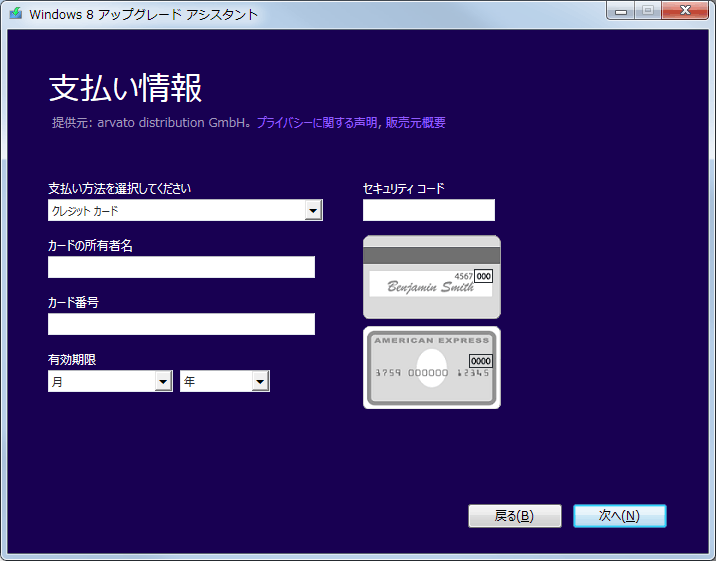Click the Windows 8 Upgrade Assistant title icon
Viewport: 716px width, 561px height.
coord(16,13)
